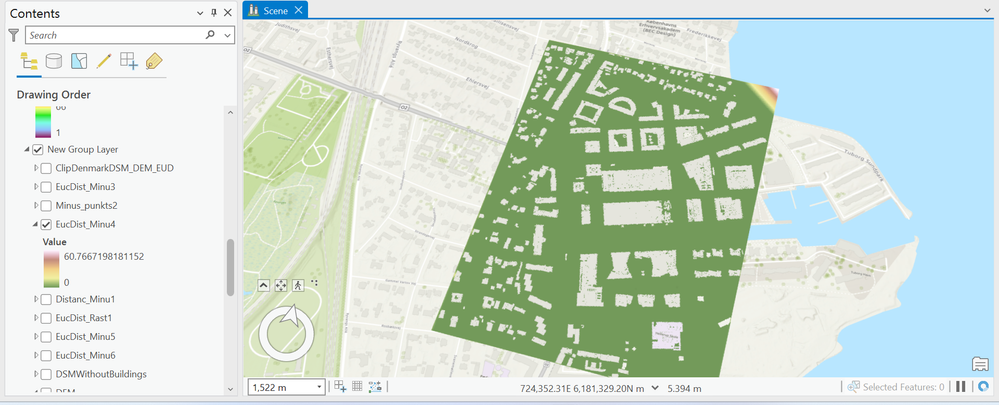This screenshot has height=405, width=999.
Task: Pause scene drawing with the pause icon
Action: click(961, 387)
